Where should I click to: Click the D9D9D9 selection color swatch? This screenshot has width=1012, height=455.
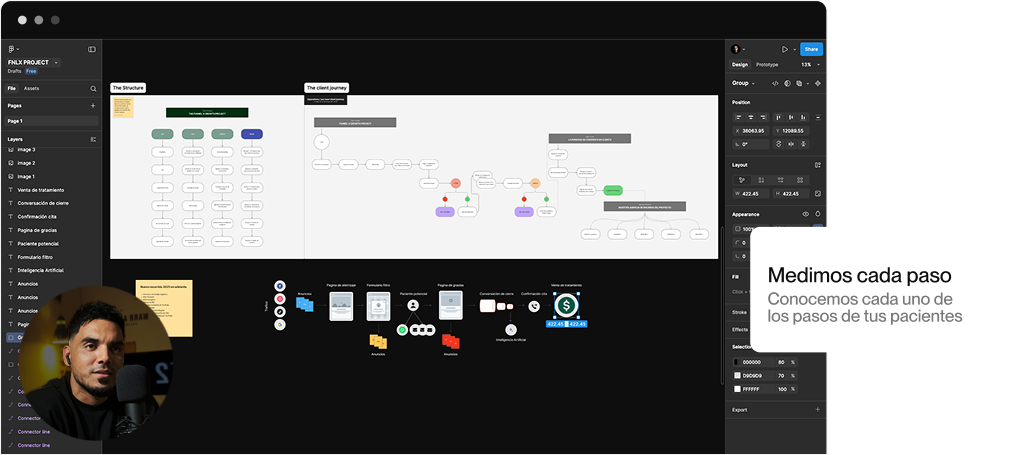(x=738, y=376)
